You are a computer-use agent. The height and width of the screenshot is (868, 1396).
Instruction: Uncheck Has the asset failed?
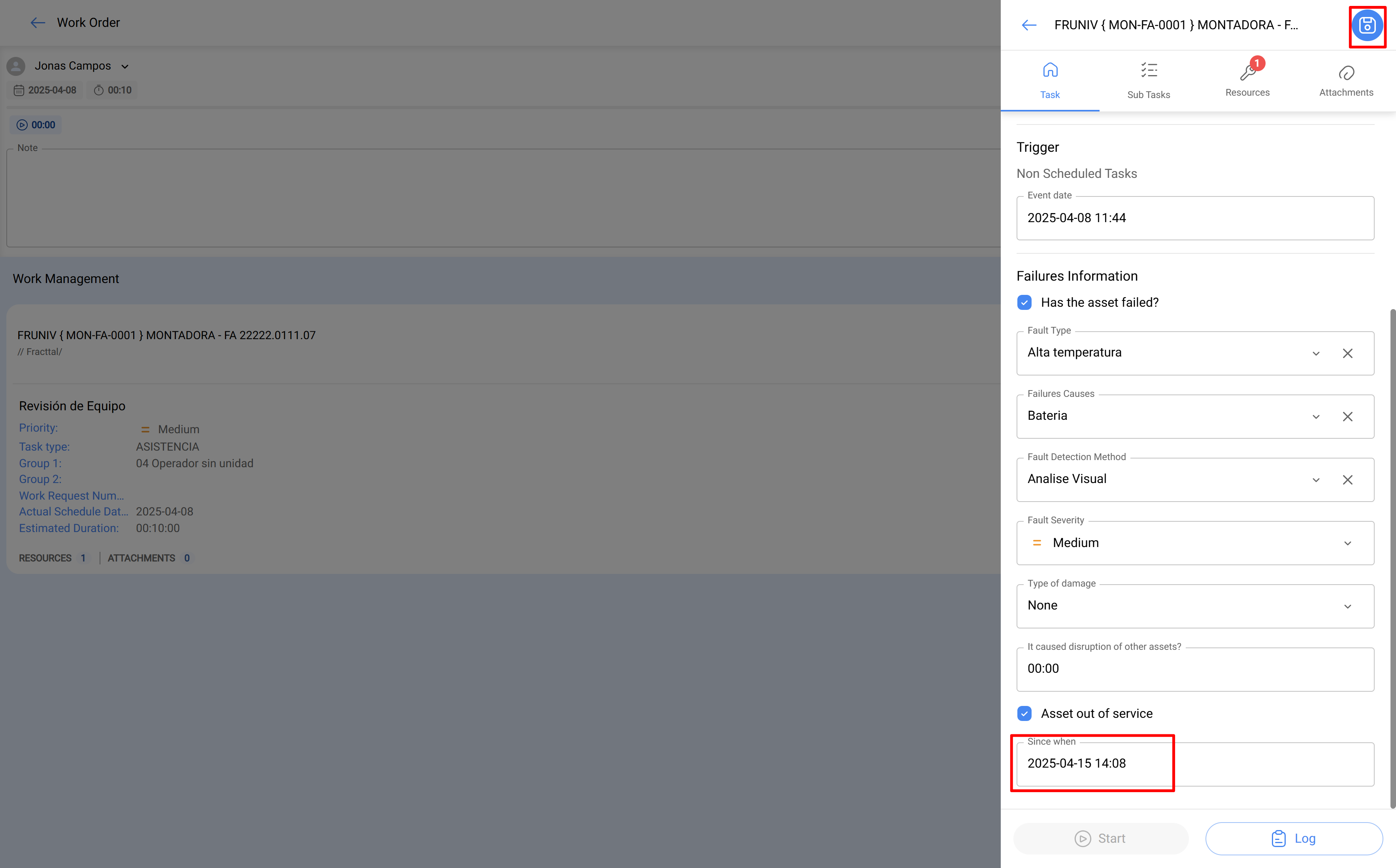[1024, 302]
